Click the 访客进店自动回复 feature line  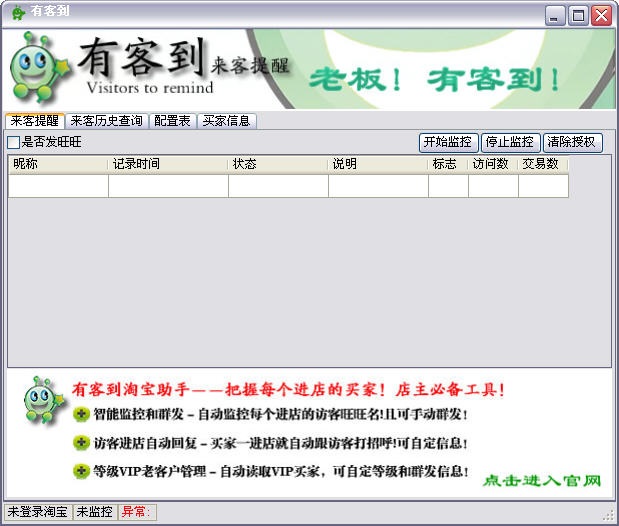pyautogui.click(x=280, y=443)
